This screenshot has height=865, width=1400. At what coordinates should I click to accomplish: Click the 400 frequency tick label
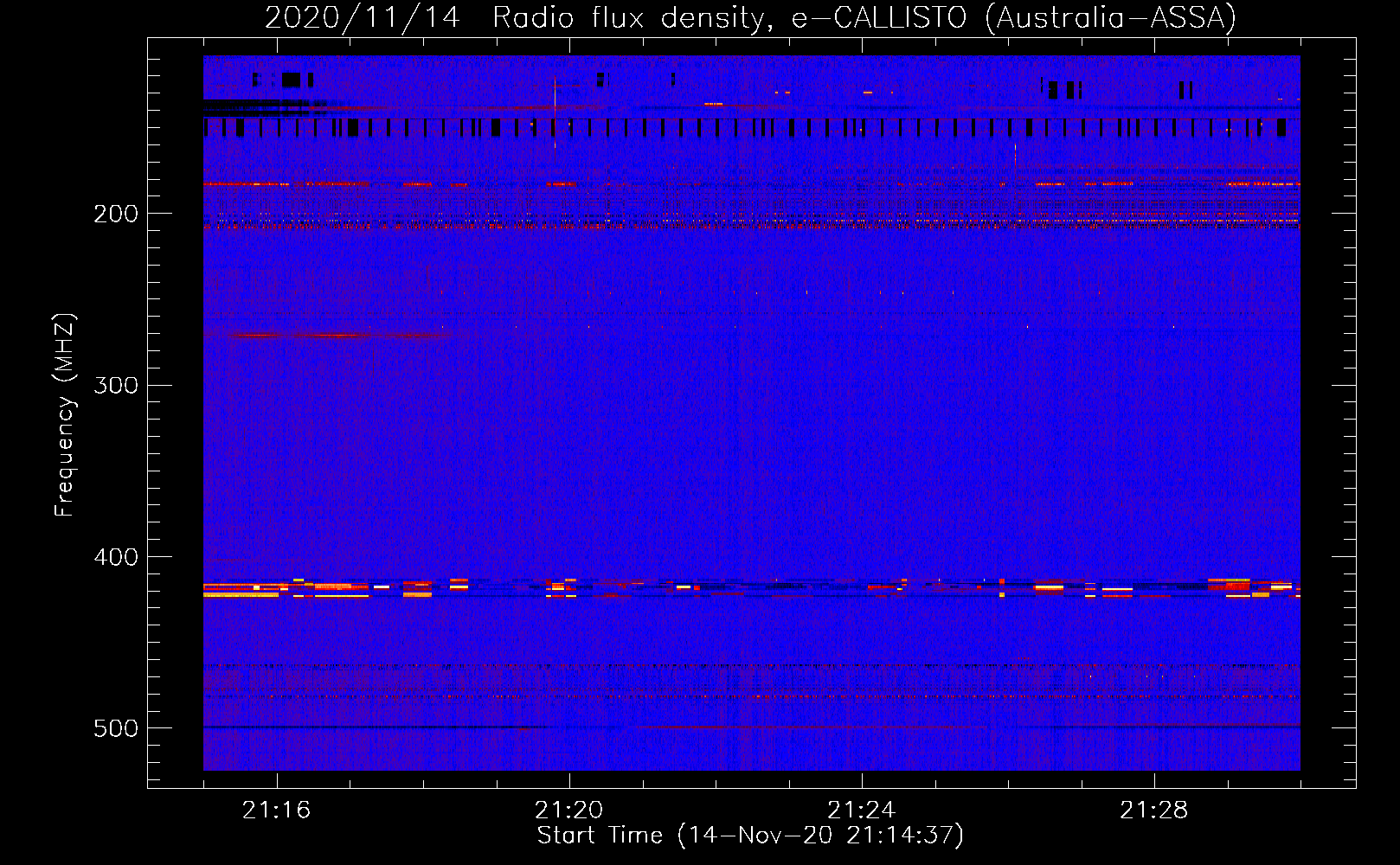116,557
